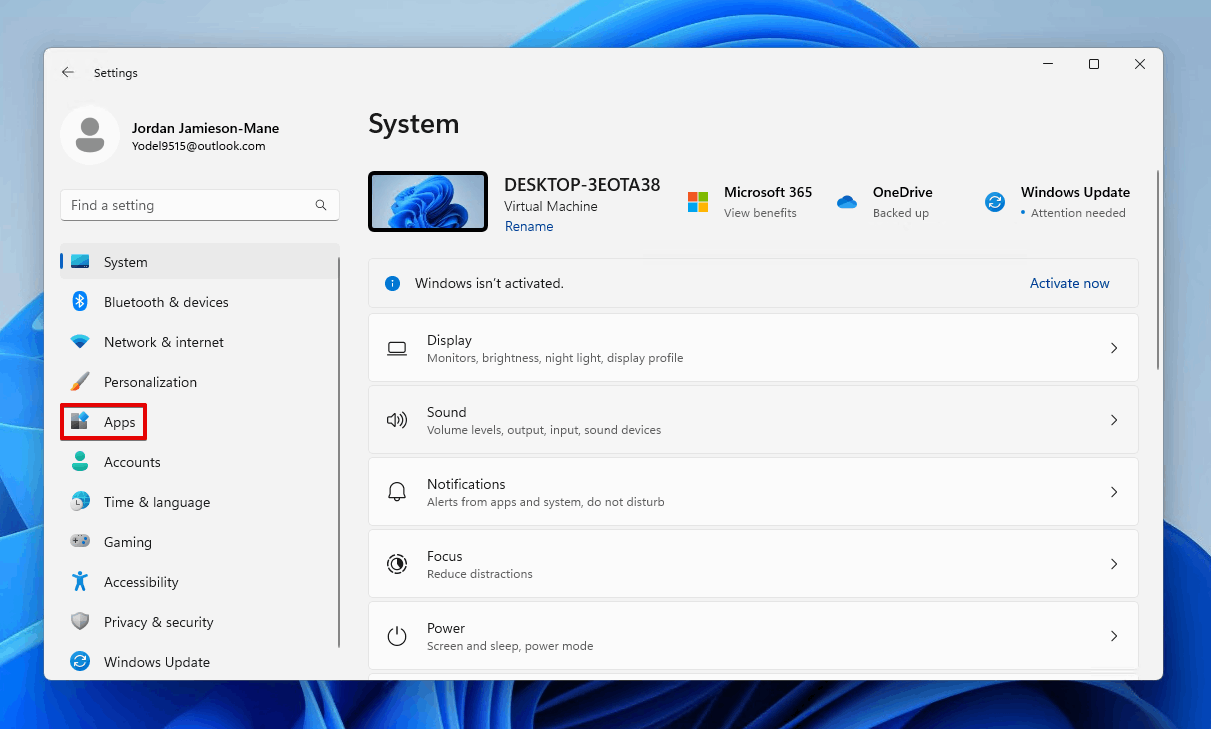Click the Gaming controller icon
The image size is (1211, 729).
pyautogui.click(x=80, y=542)
